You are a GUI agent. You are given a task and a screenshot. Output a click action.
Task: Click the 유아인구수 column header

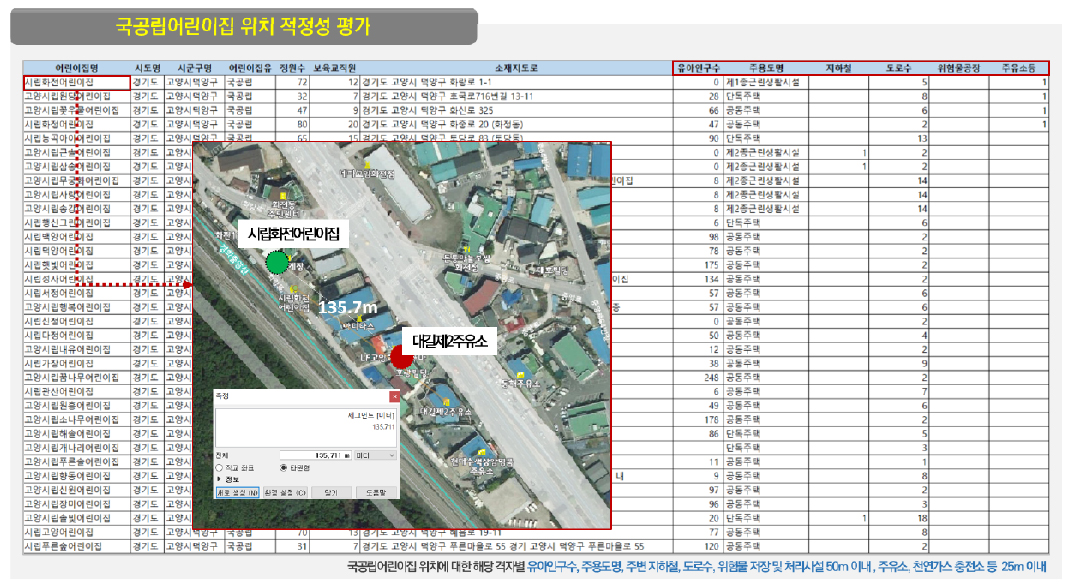698,68
